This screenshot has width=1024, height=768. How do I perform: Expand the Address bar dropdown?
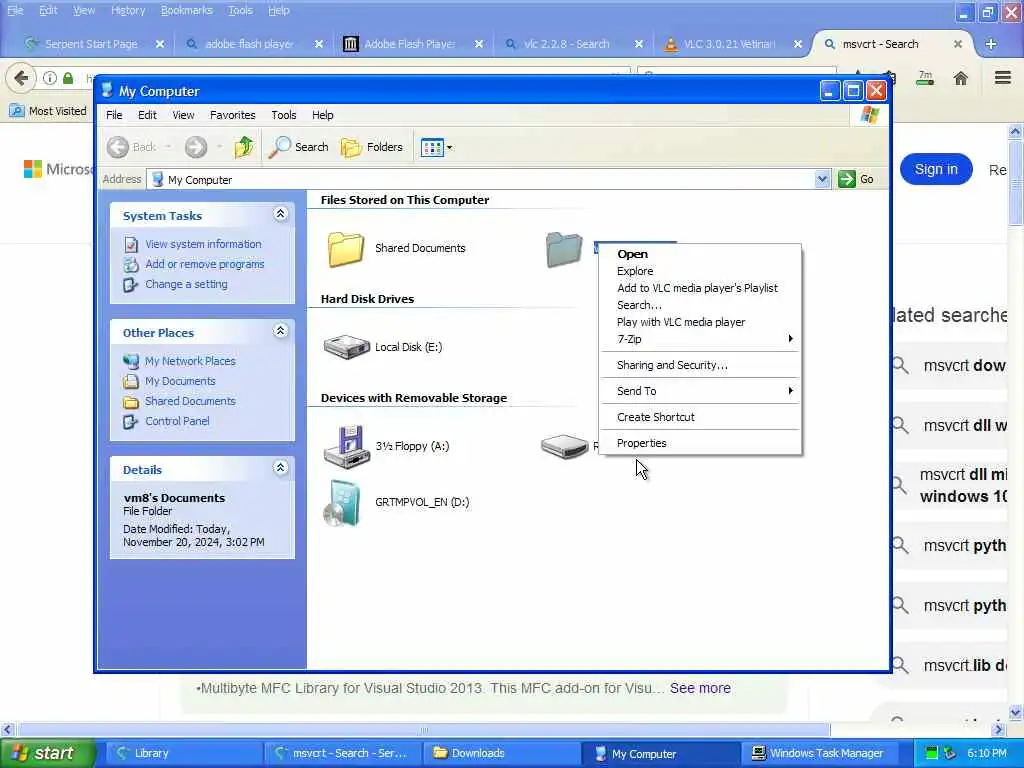coord(822,179)
